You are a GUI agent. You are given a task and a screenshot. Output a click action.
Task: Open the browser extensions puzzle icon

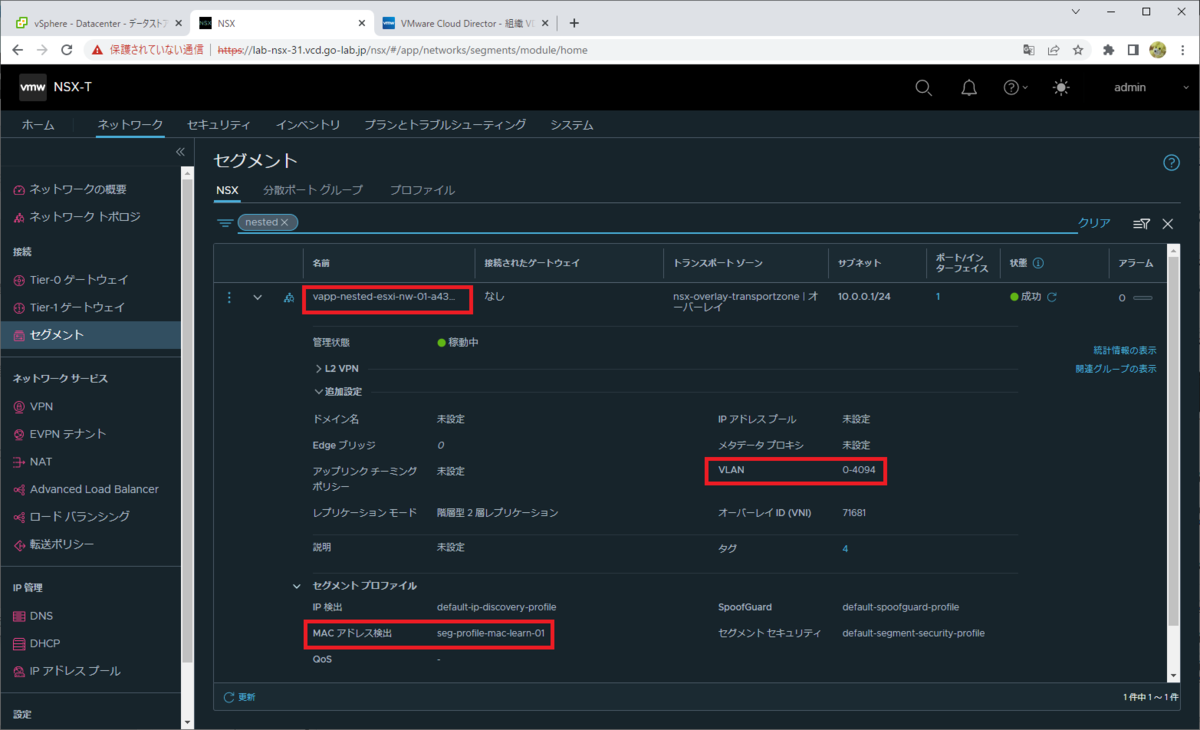tap(1108, 49)
